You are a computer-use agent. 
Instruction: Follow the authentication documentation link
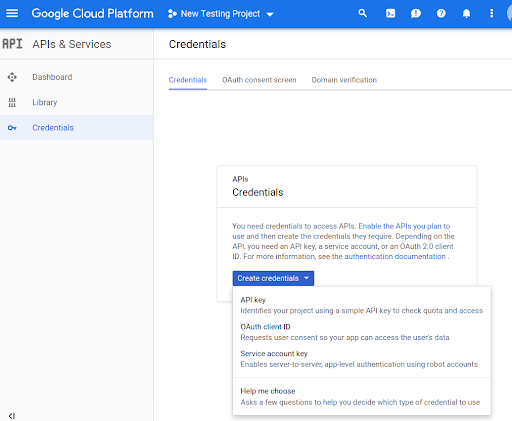click(395, 256)
